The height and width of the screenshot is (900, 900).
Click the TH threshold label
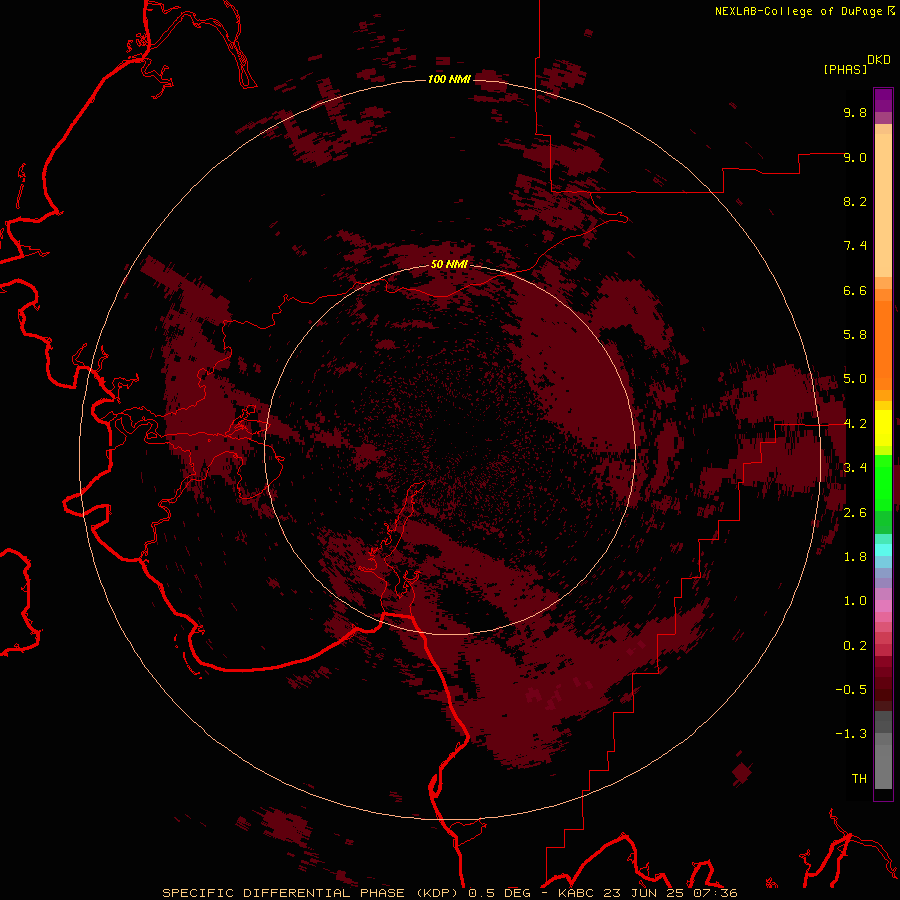pos(859,779)
